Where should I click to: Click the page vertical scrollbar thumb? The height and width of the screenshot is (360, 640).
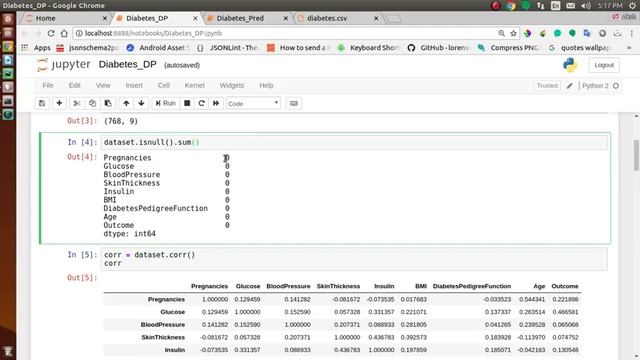pyautogui.click(x=636, y=155)
